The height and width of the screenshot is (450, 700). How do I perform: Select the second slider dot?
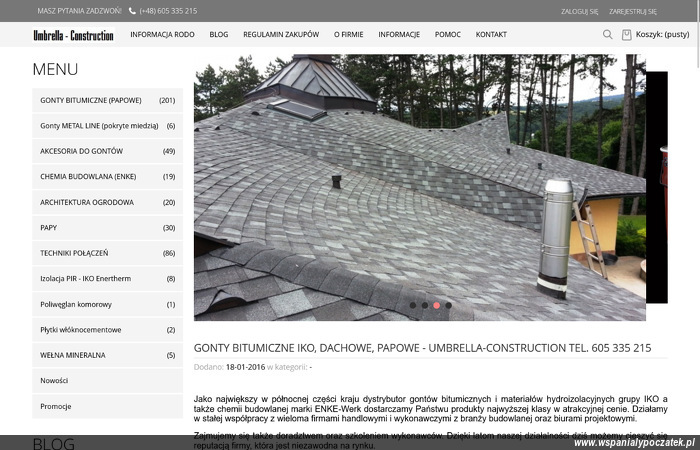(425, 305)
